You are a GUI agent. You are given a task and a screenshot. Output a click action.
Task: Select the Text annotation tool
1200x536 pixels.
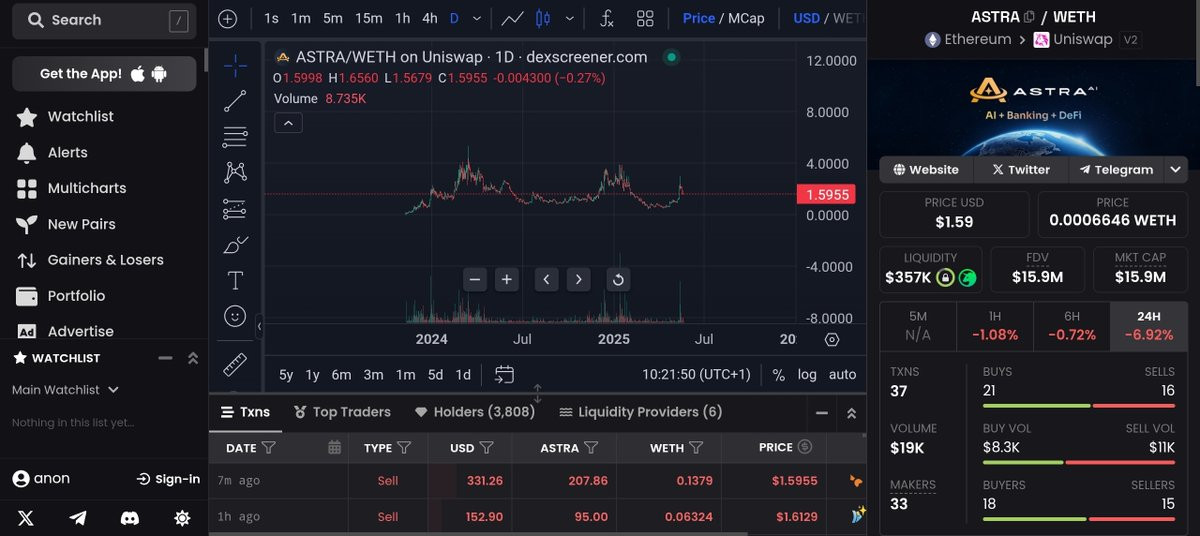coord(235,280)
